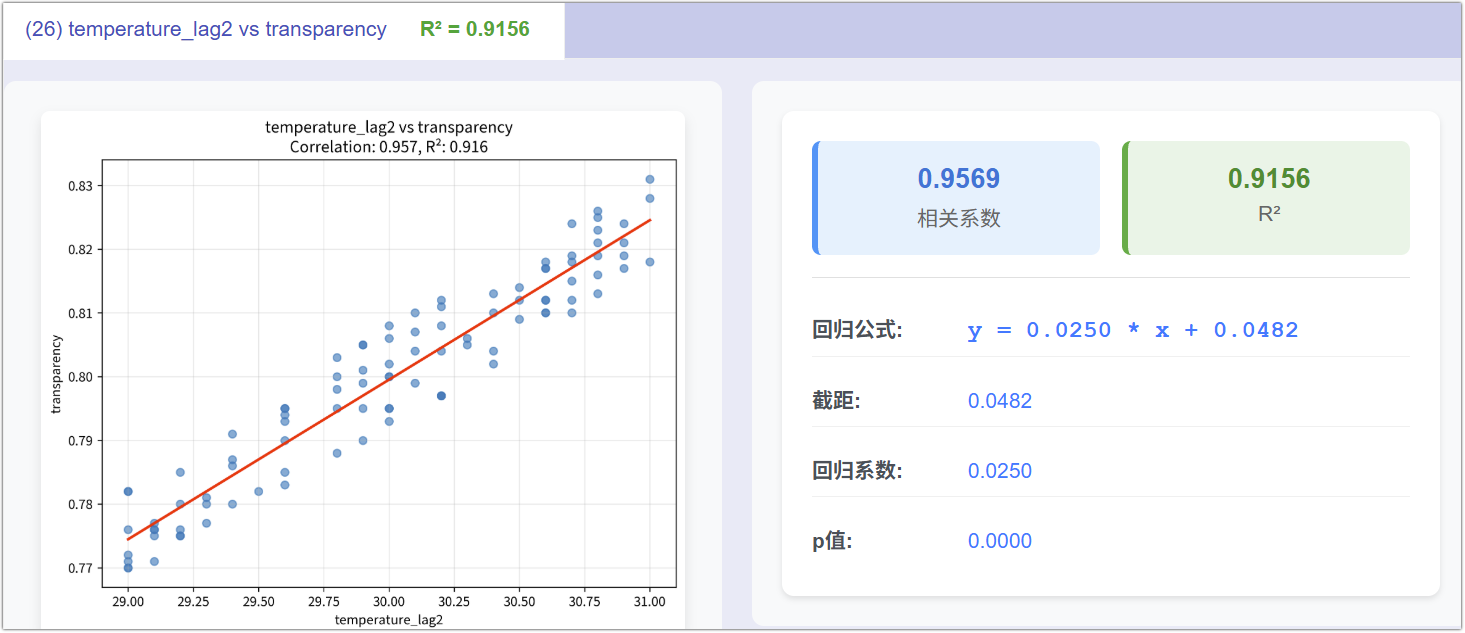Click the chart subtitle Correlation: 0.957, R²: 0.916
This screenshot has width=1465, height=633.
[x=389, y=147]
